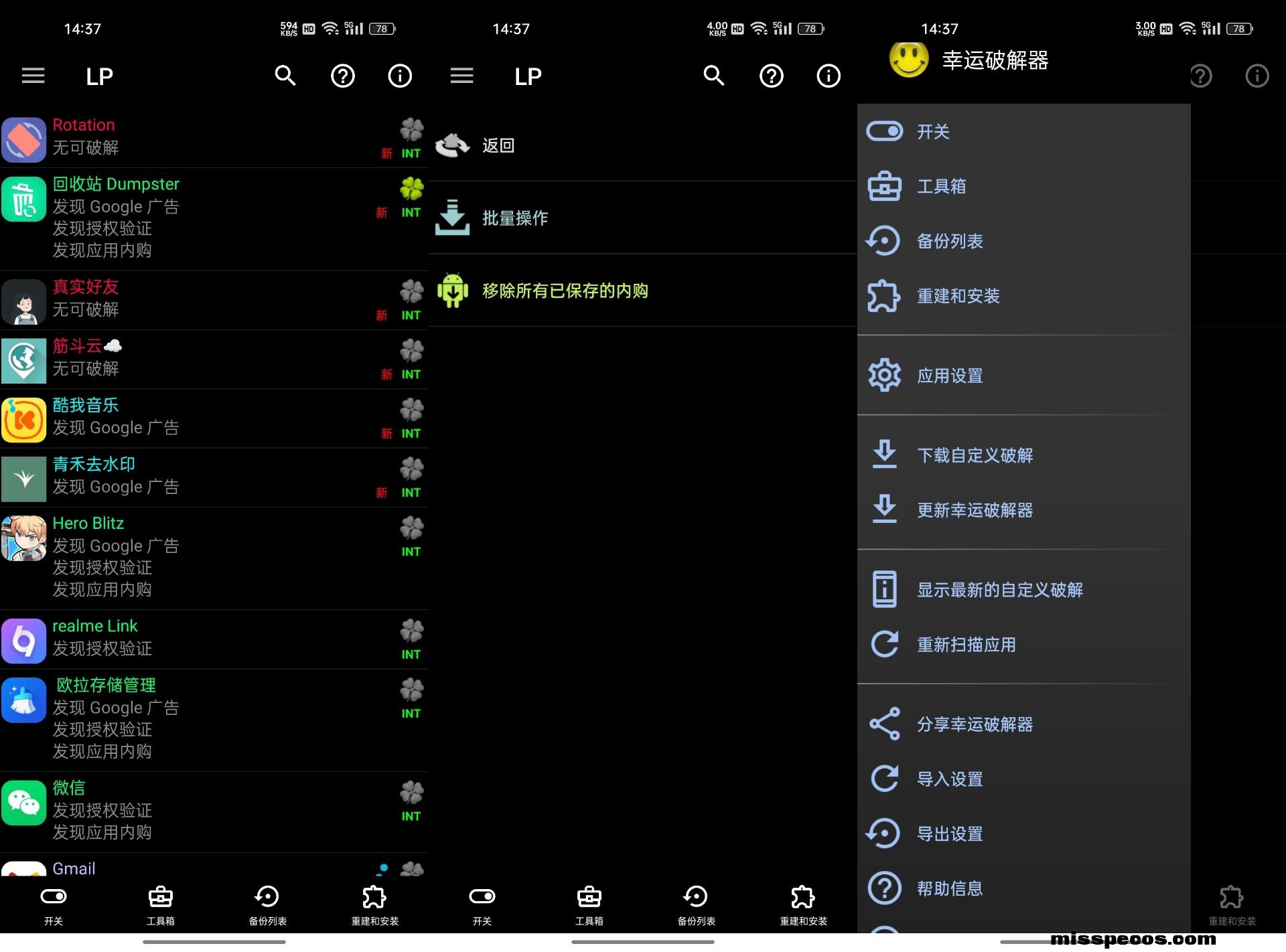The image size is (1286, 952).
Task: Open info icon in middle LP screen
Action: (x=829, y=76)
